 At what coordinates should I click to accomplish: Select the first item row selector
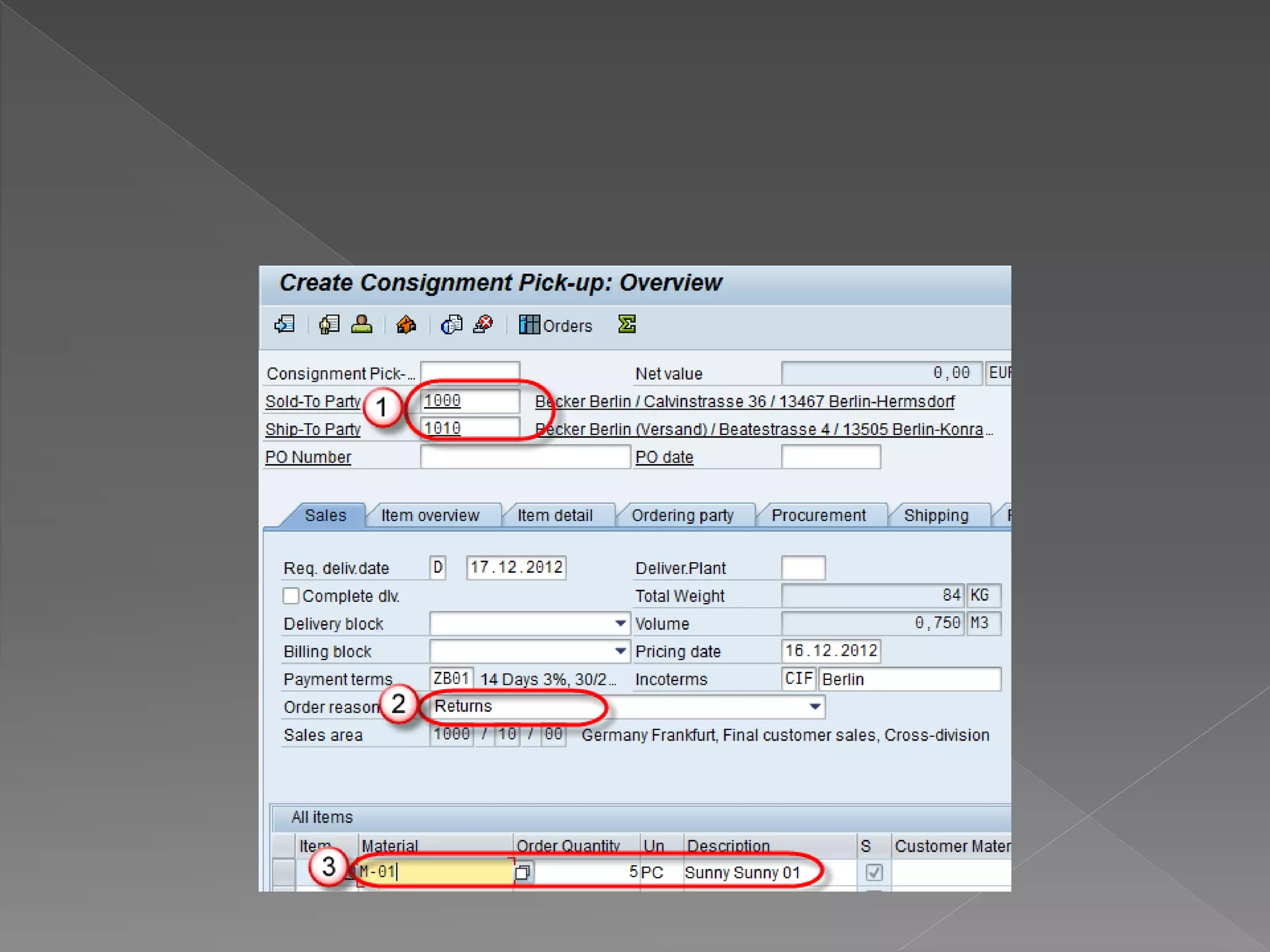tap(284, 873)
